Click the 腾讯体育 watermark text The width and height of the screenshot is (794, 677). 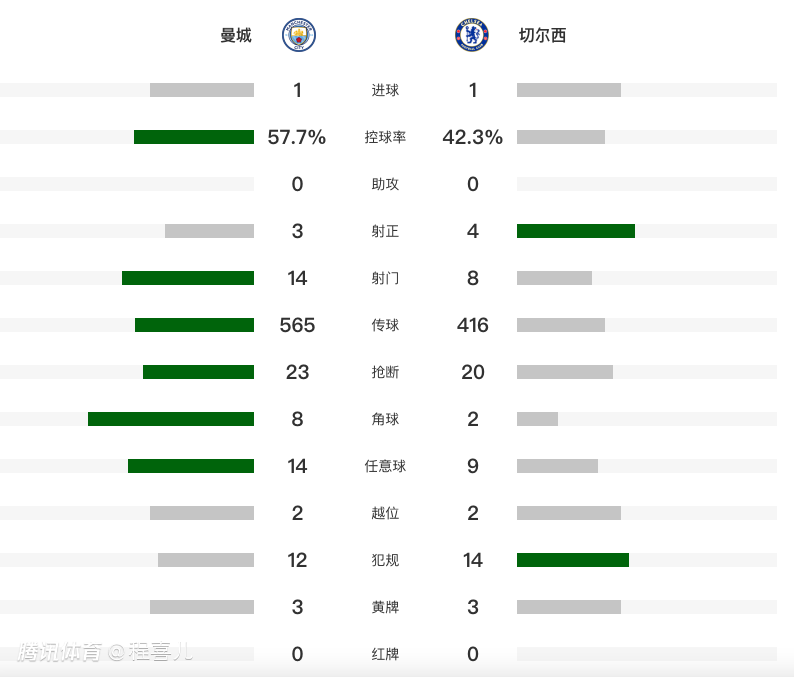[x=60, y=653]
